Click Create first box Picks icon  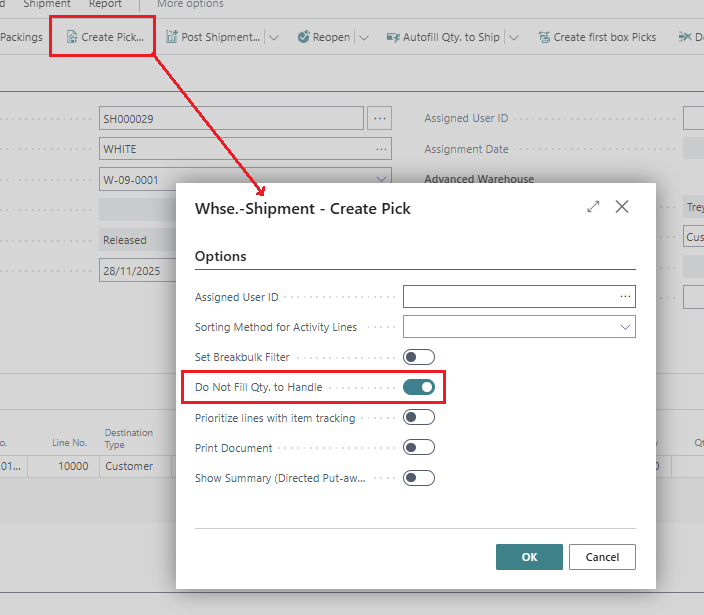(x=544, y=37)
